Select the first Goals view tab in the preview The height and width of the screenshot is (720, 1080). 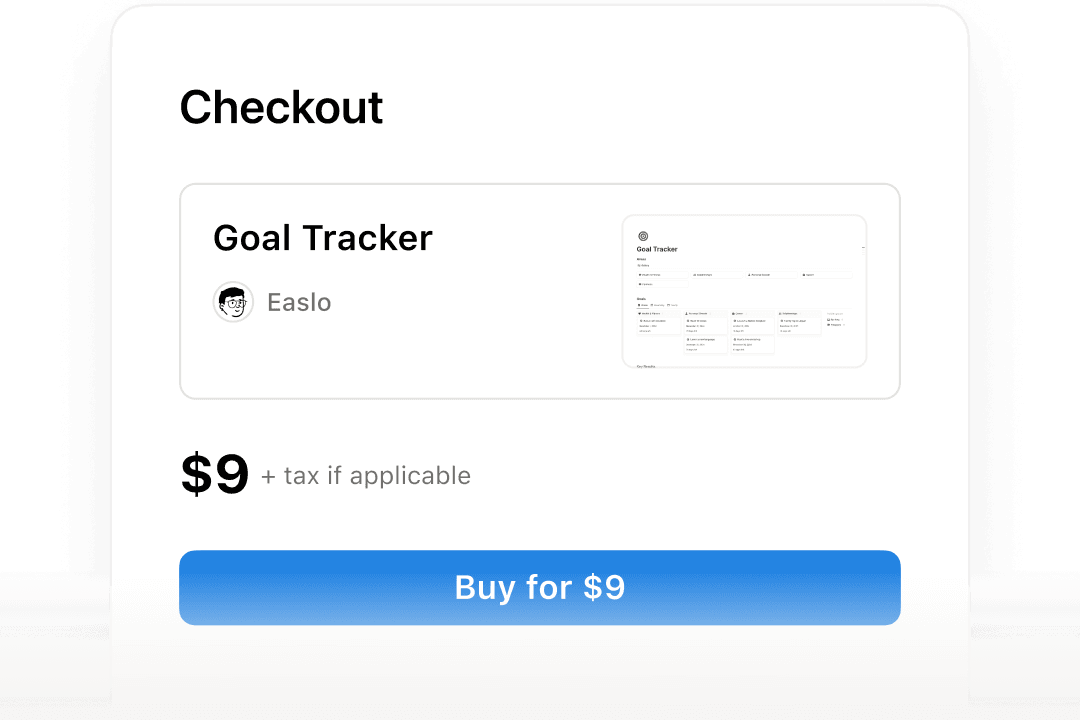pos(643,305)
